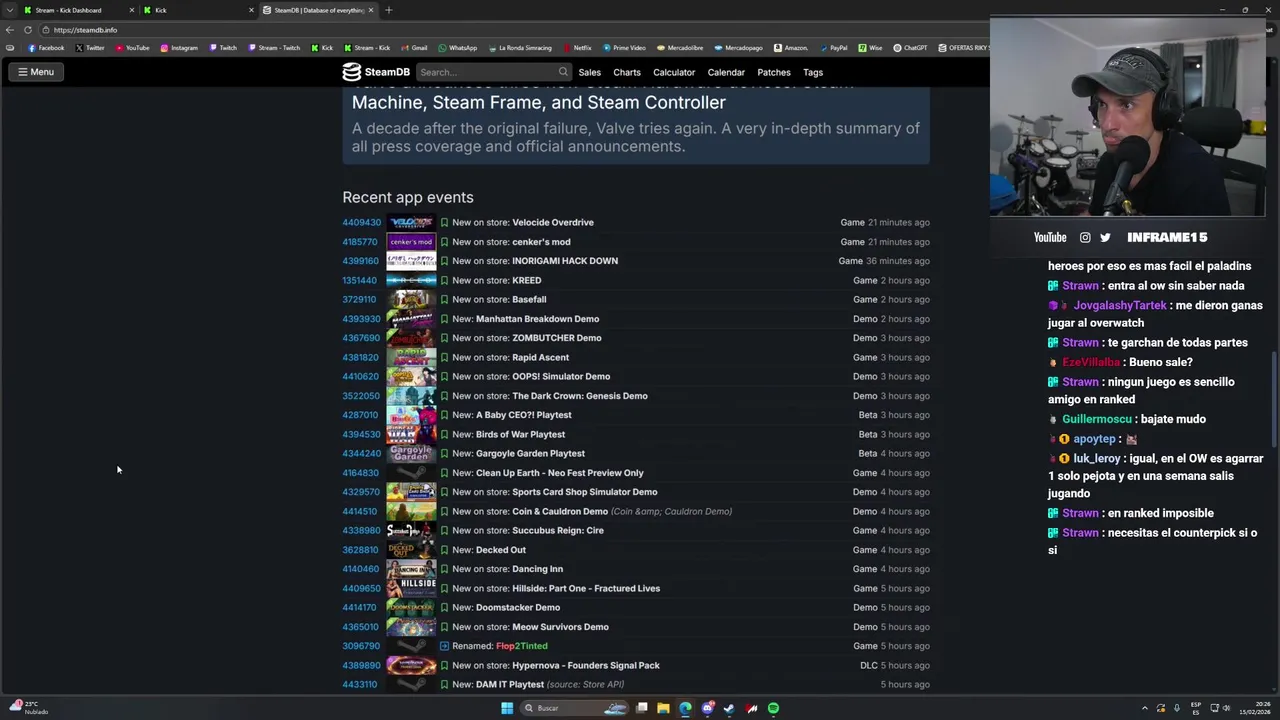Open the Windows Start menu

tap(507, 708)
